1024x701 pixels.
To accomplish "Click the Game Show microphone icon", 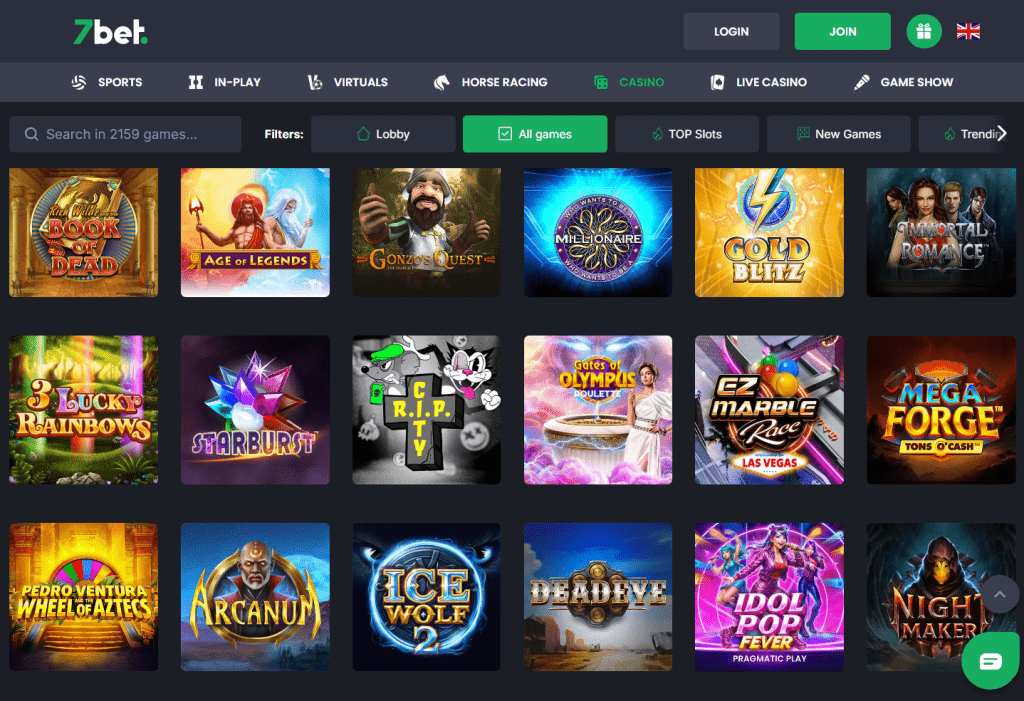I will [861, 82].
